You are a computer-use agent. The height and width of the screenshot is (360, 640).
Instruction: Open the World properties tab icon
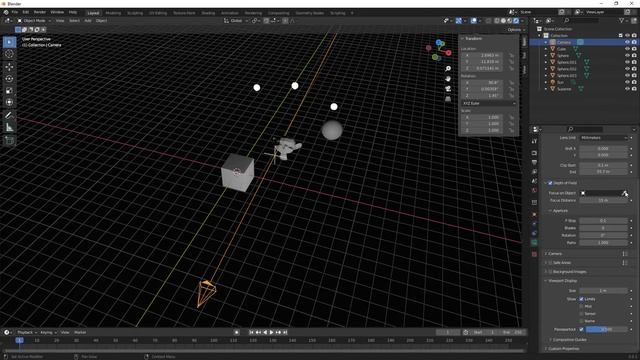click(534, 191)
